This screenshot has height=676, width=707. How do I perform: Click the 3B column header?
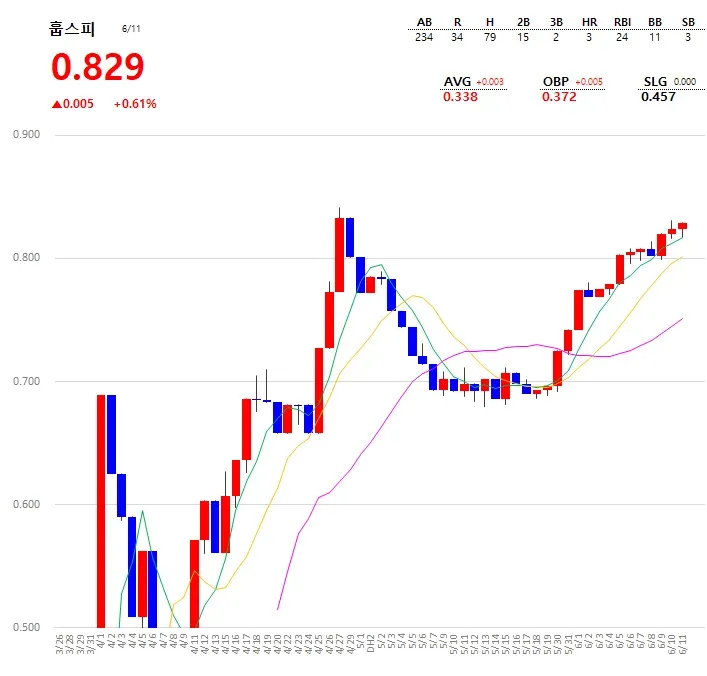click(x=556, y=22)
